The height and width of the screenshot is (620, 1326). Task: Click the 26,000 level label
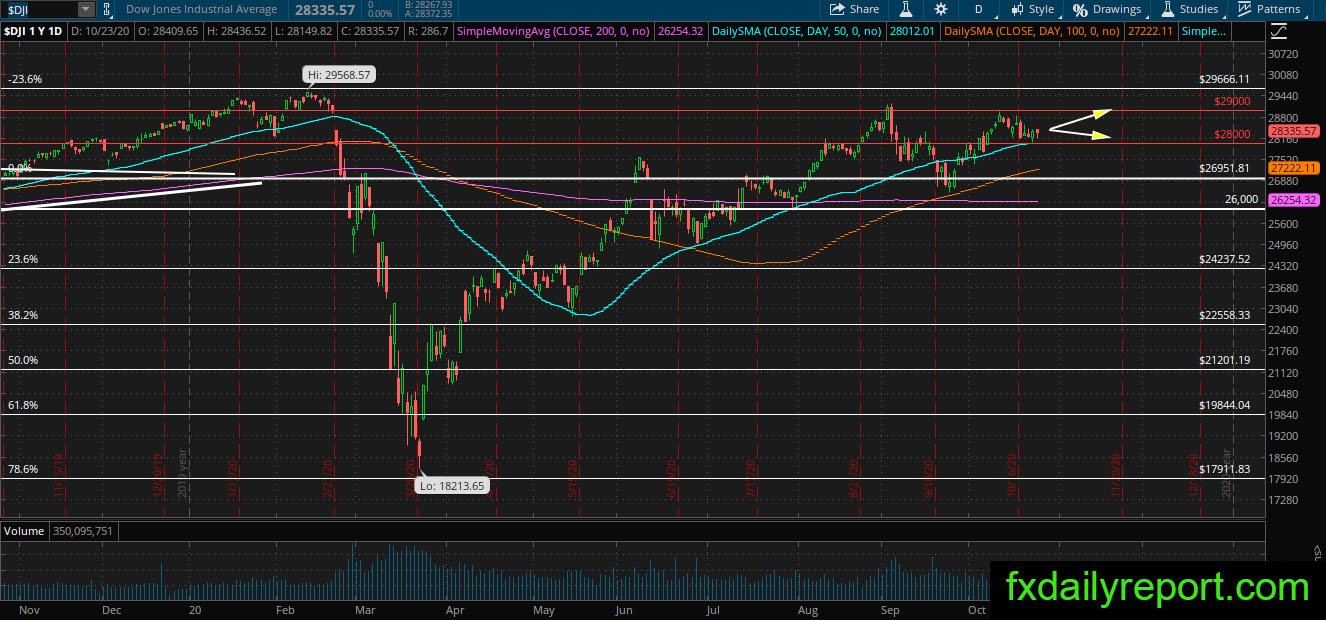coord(1241,199)
